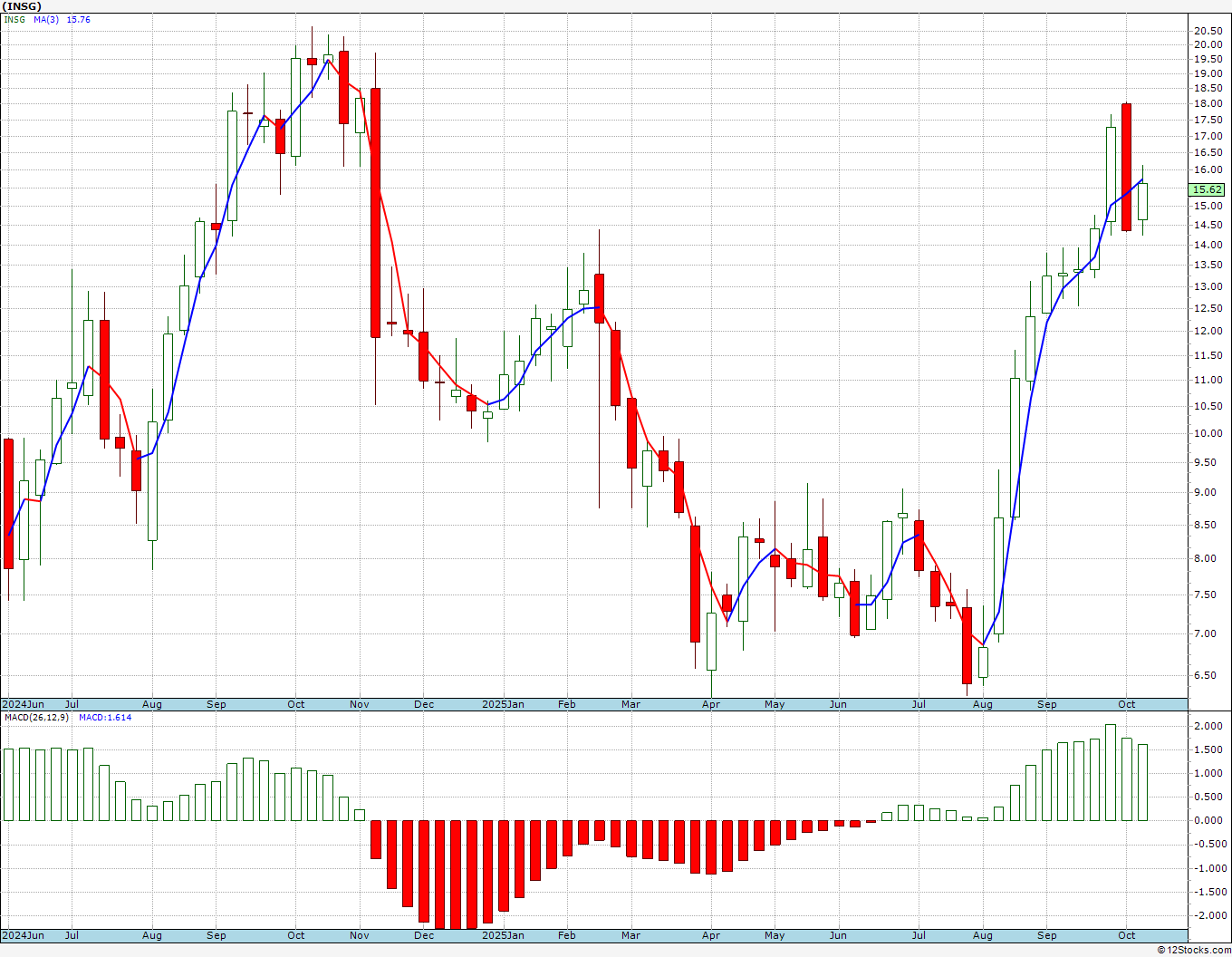Screen dimensions: 1232x957
Task: Select the 1.500 MACD axis label
Action: (x=1209, y=749)
